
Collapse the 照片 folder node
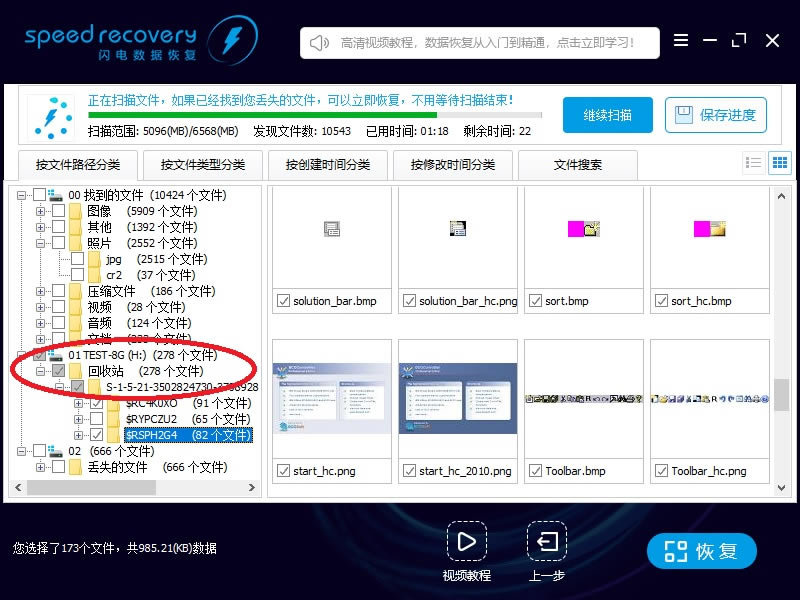coord(40,243)
